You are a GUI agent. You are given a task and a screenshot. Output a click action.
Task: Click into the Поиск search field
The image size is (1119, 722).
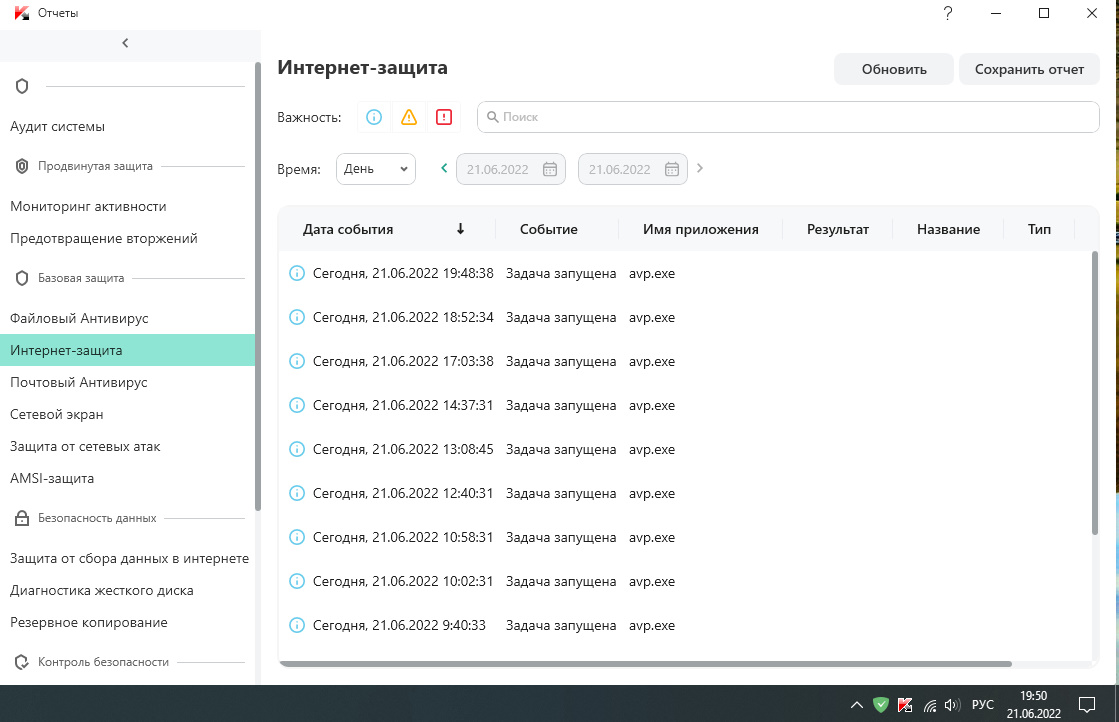pyautogui.click(x=789, y=117)
